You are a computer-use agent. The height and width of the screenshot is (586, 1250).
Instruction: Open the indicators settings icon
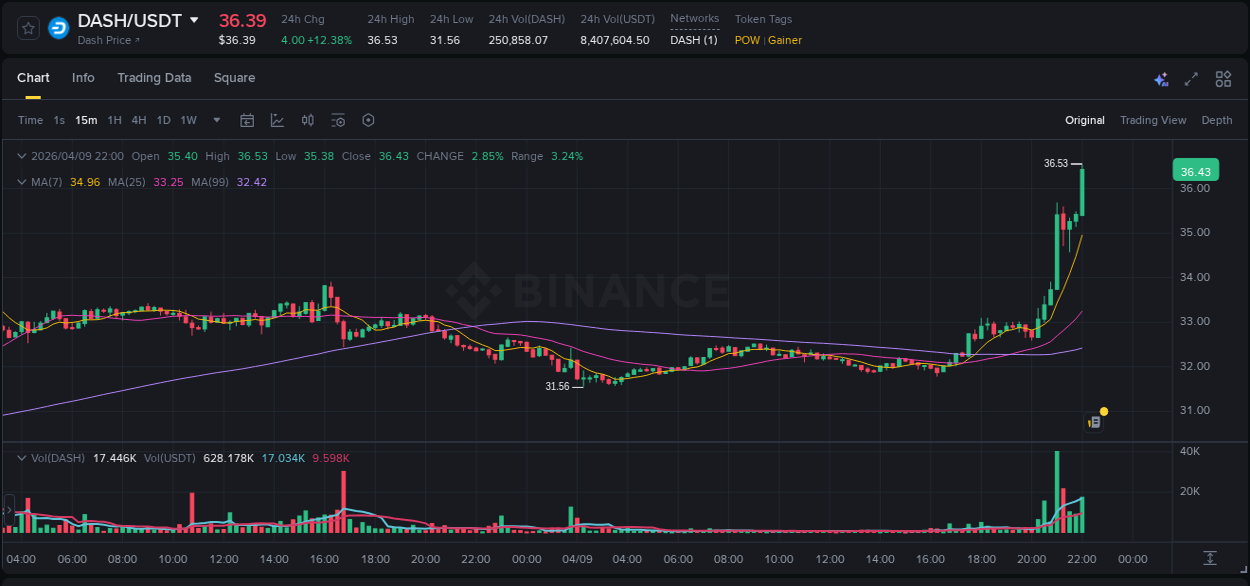pyautogui.click(x=338, y=120)
